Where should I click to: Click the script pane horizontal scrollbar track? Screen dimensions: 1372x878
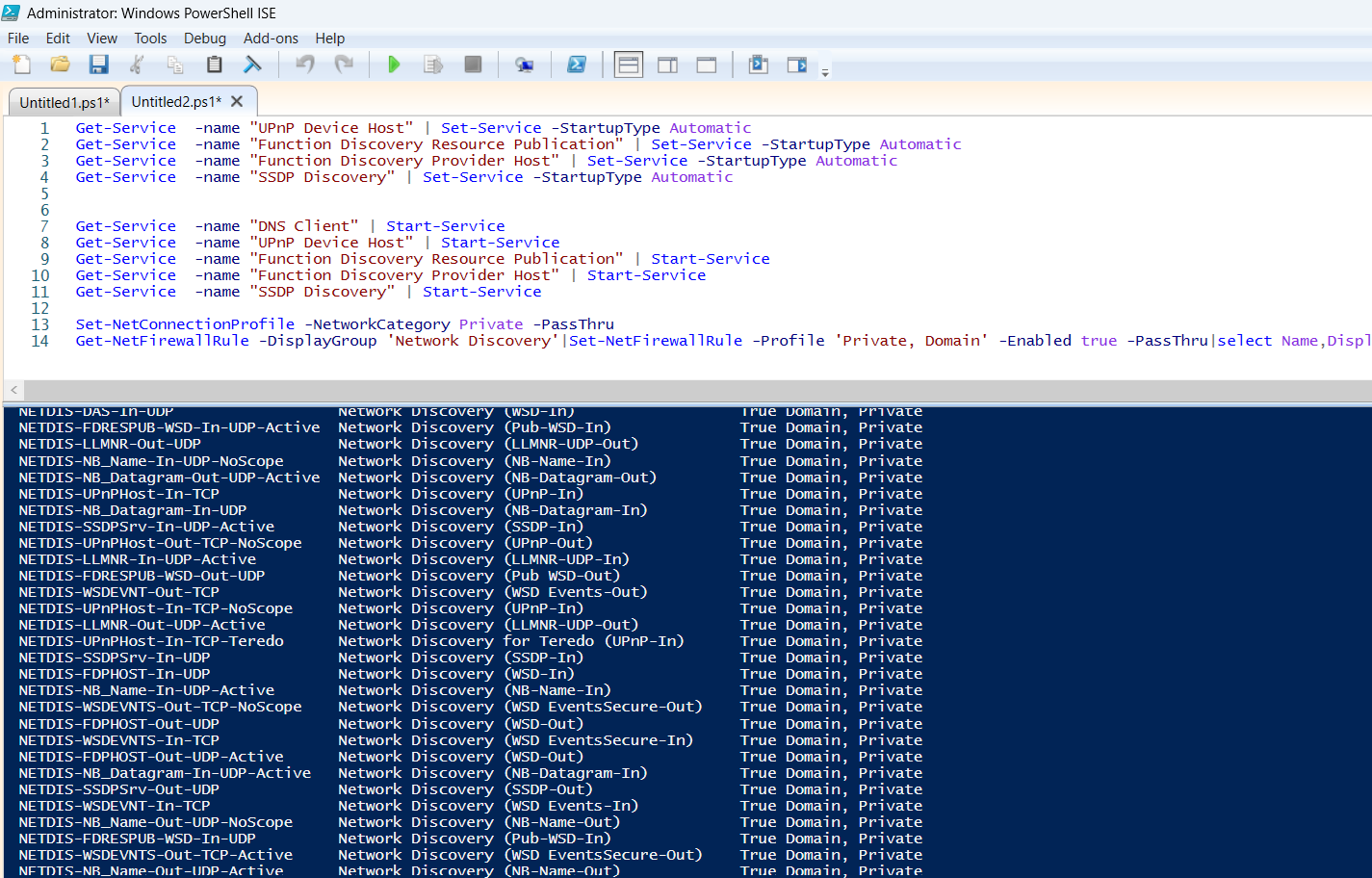click(x=697, y=390)
